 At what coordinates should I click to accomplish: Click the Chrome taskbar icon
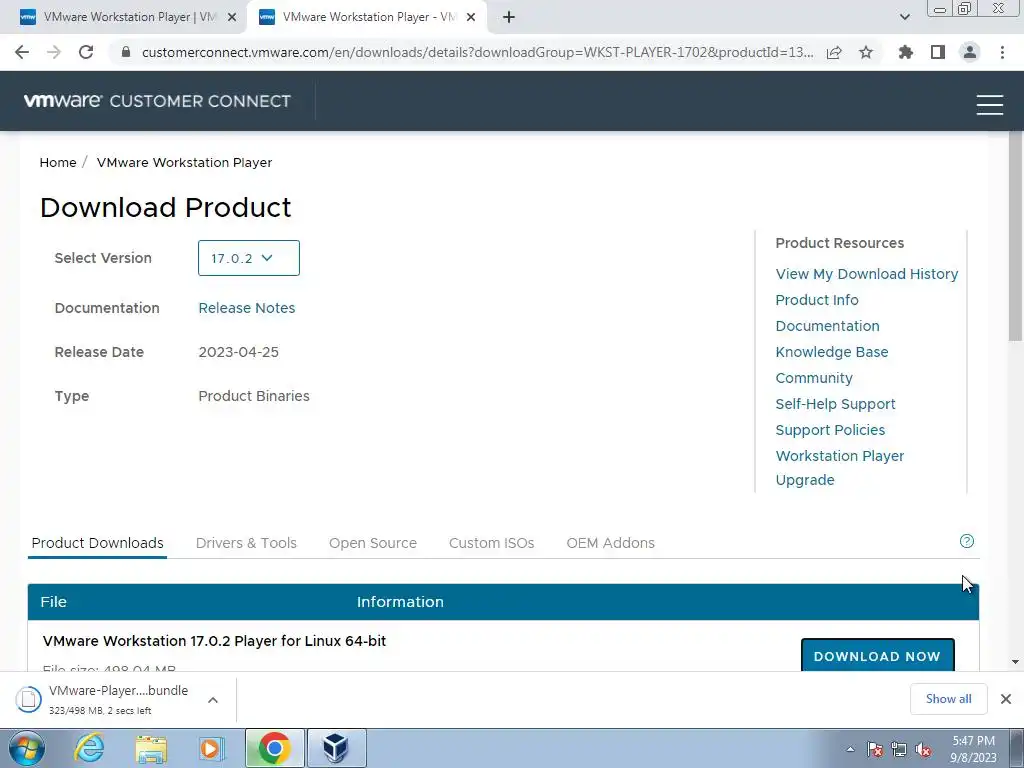click(274, 748)
